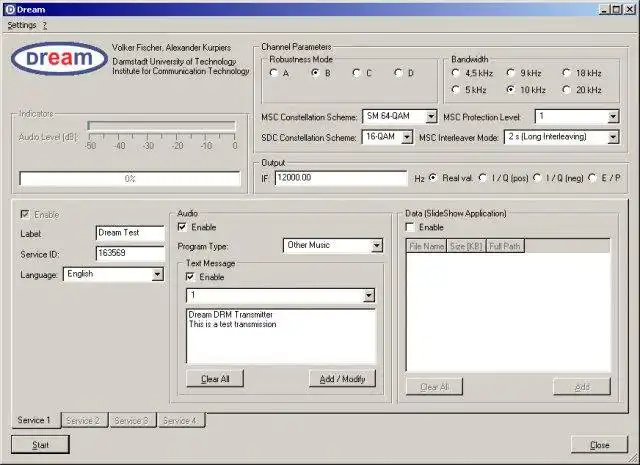
Task: Click the Service ID field
Action: coord(130,254)
